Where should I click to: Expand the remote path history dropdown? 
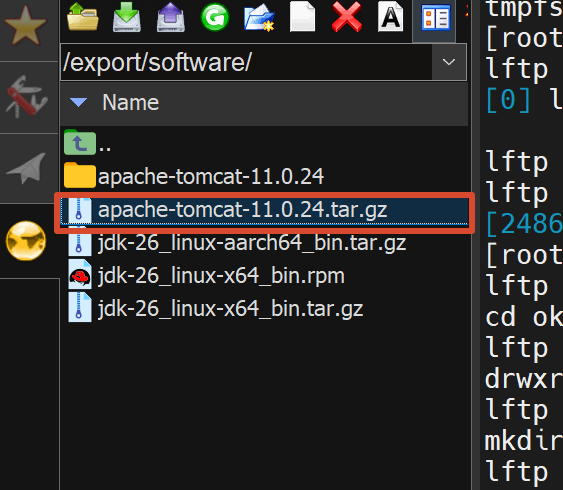pyautogui.click(x=449, y=62)
